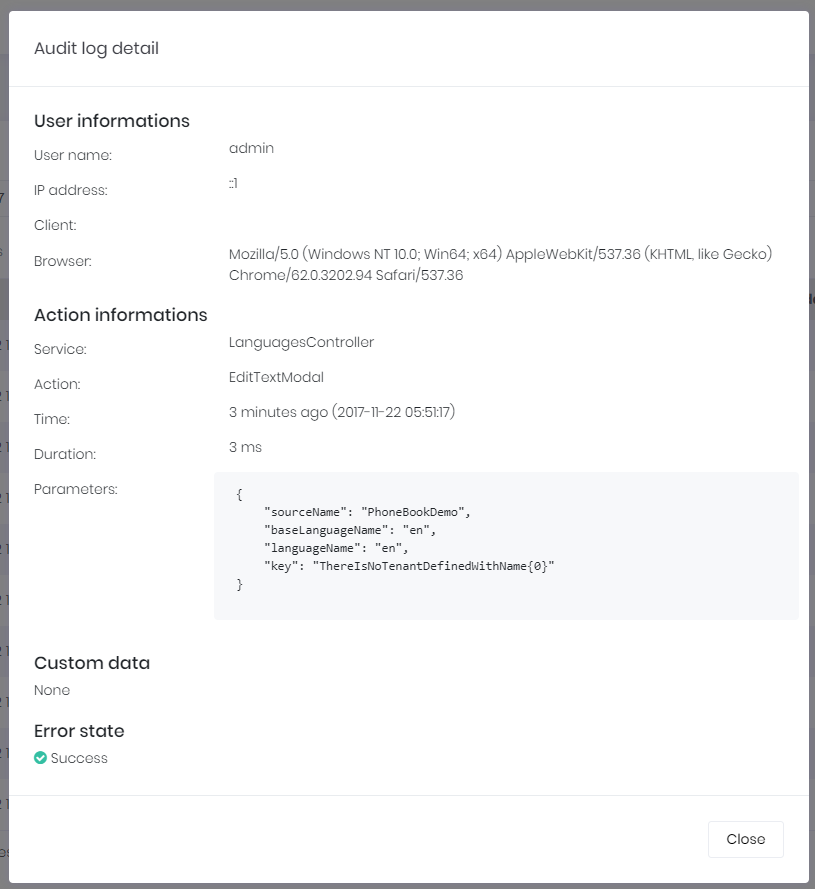The image size is (815, 889).
Task: Click the Audit log detail title
Action: click(x=97, y=48)
